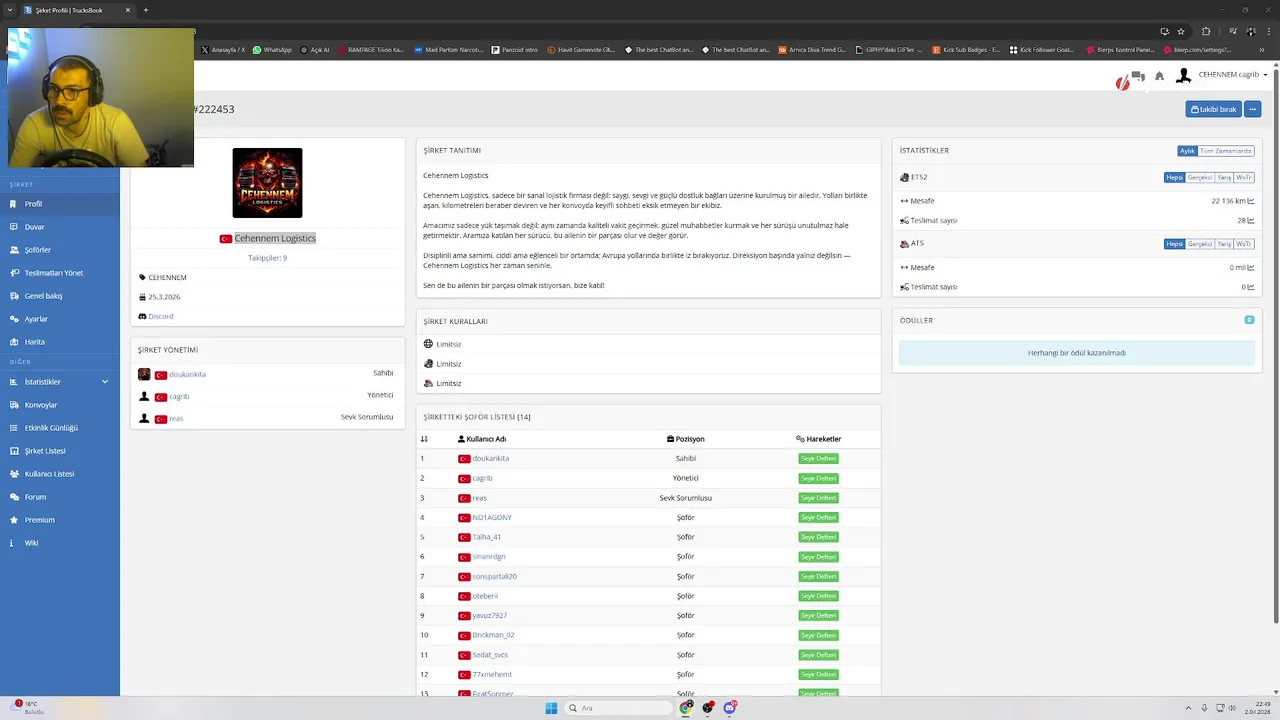This screenshot has height=720, width=1280.
Task: Click the Windows taskbar search field
Action: (x=618, y=708)
